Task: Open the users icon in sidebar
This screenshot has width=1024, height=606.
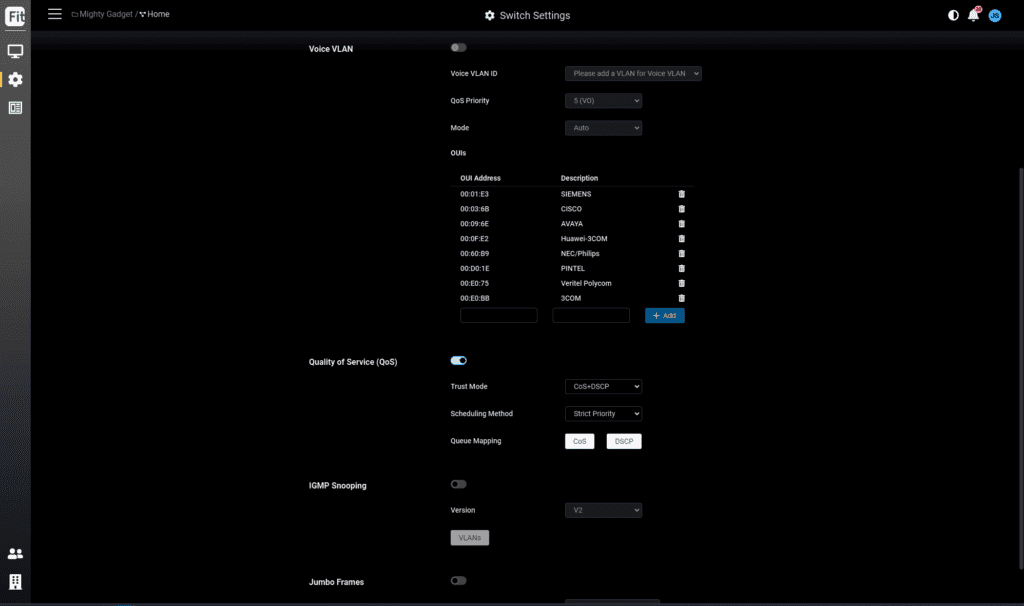Action: 15,553
